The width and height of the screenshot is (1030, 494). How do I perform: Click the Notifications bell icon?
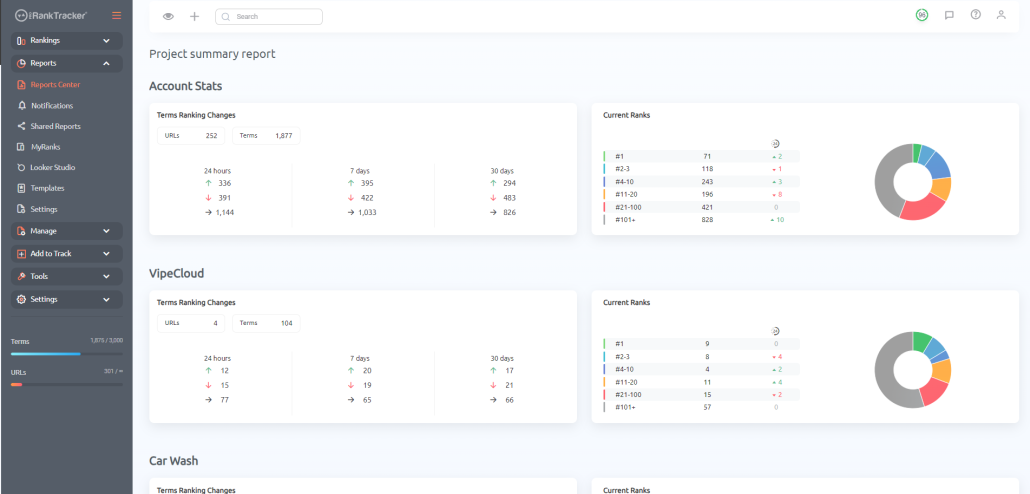coord(22,106)
